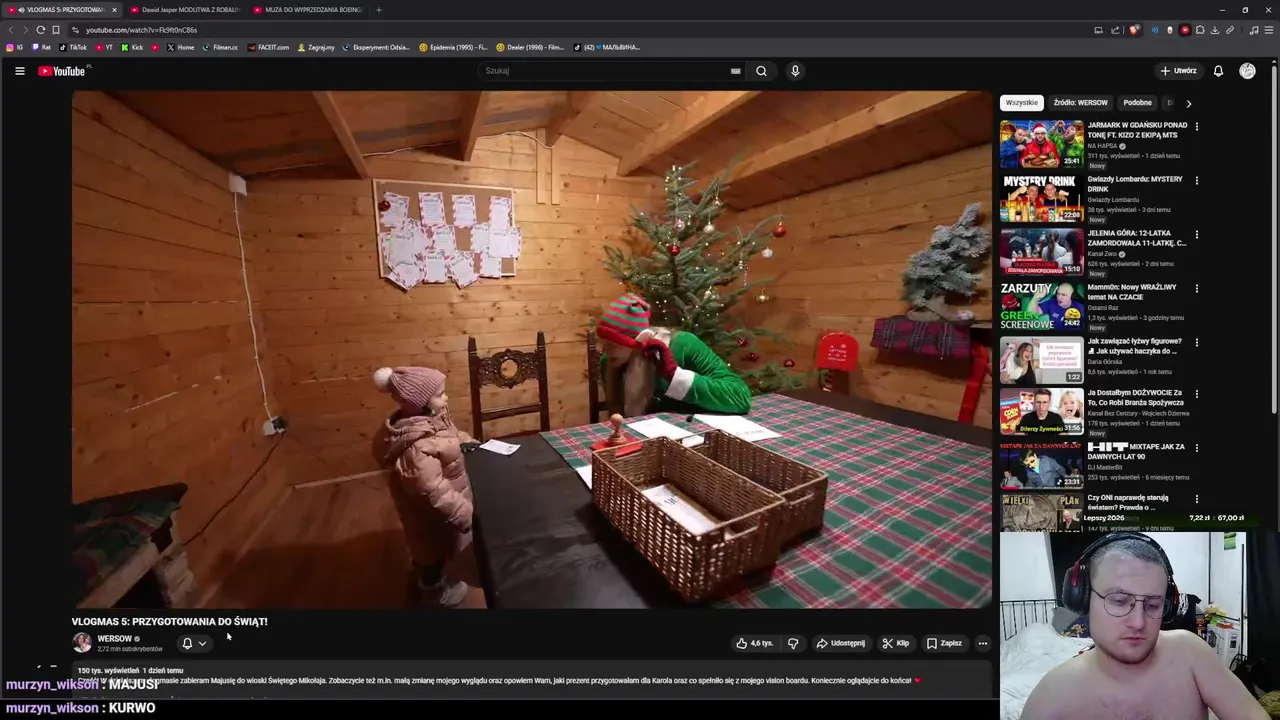Open the YouTube hamburger guide menu
The height and width of the screenshot is (720, 1280).
[x=19, y=71]
